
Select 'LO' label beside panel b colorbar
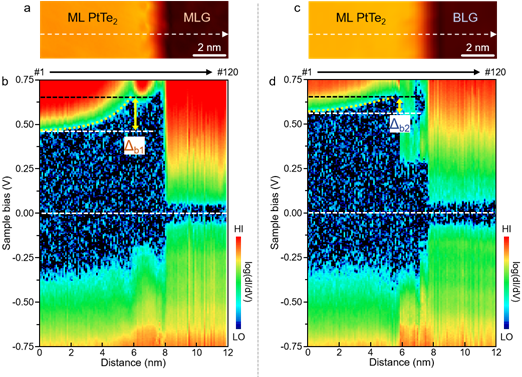click(239, 337)
